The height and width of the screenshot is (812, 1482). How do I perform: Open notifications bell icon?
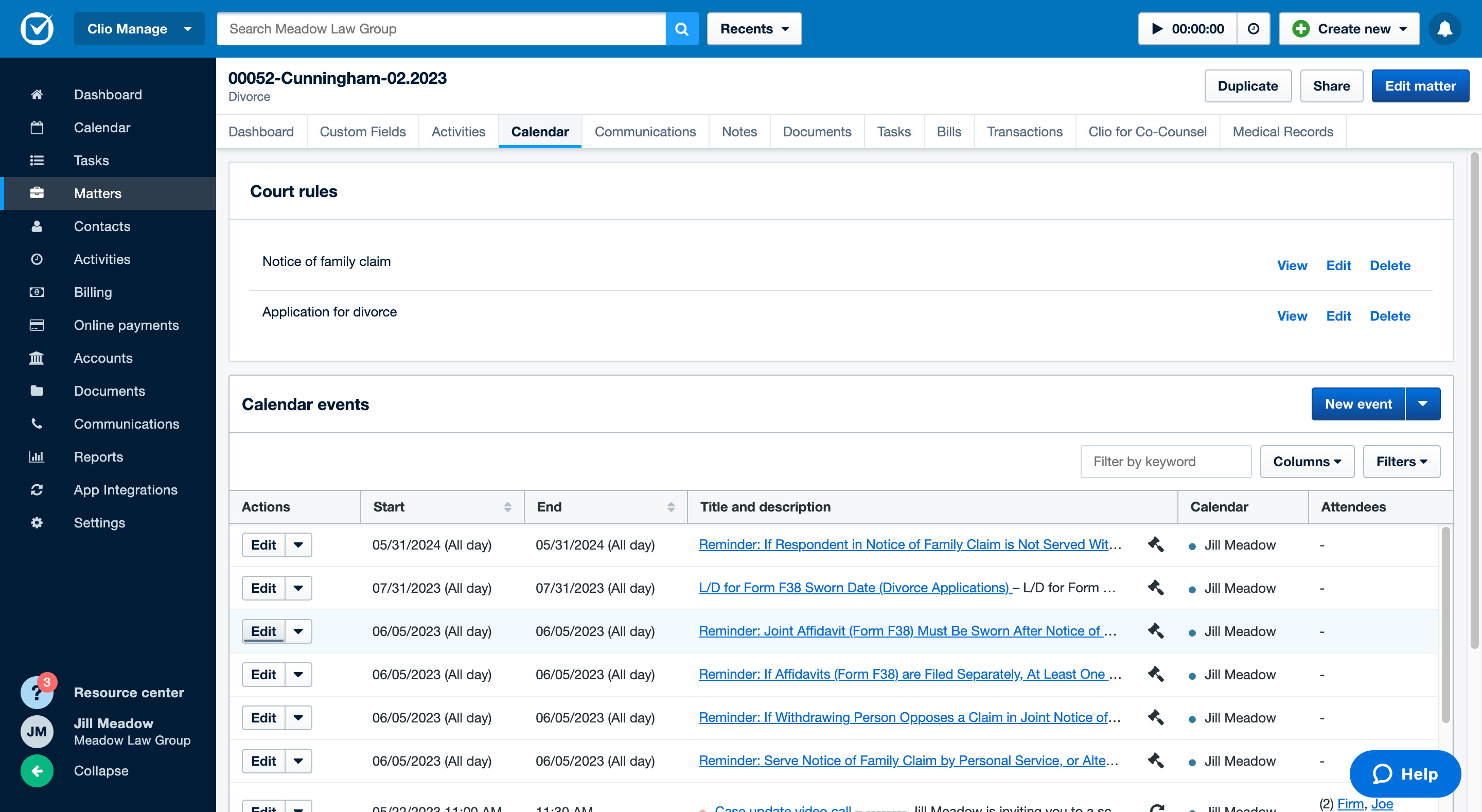[x=1444, y=29]
